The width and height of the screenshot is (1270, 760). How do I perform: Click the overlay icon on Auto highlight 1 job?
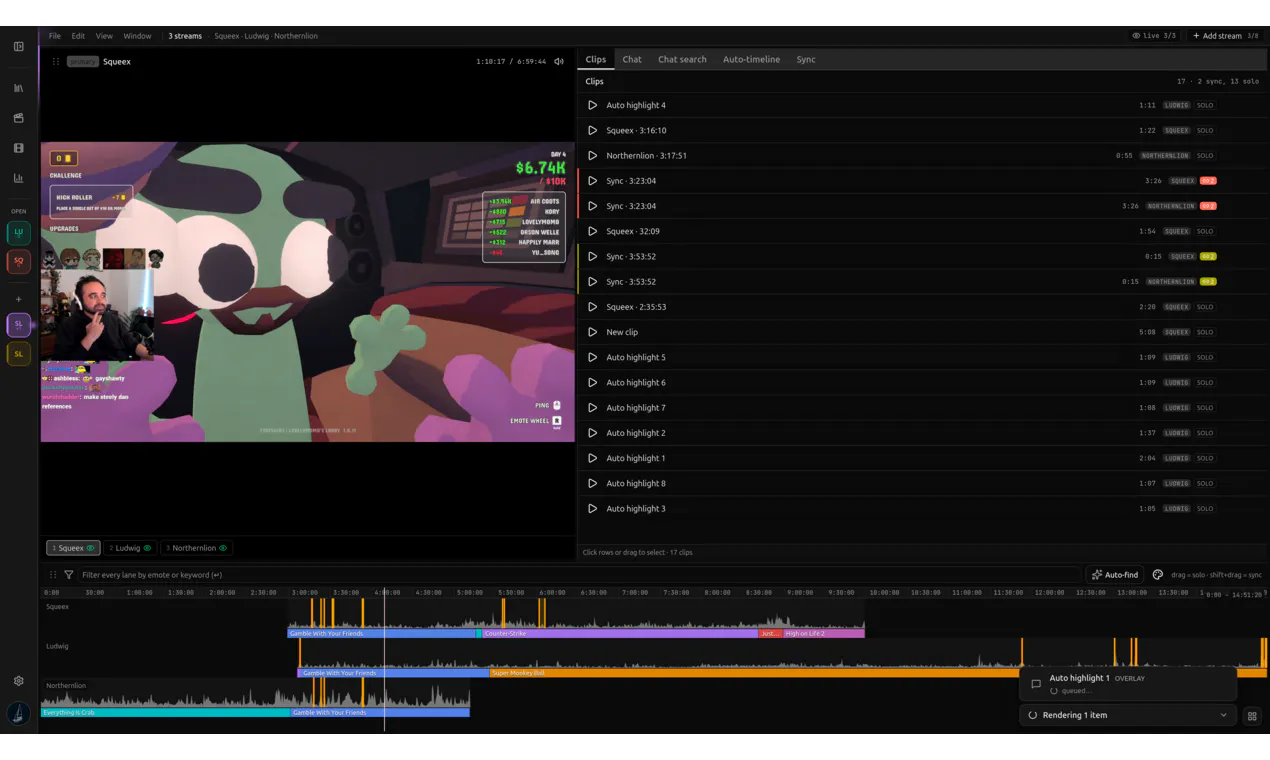(x=1036, y=684)
